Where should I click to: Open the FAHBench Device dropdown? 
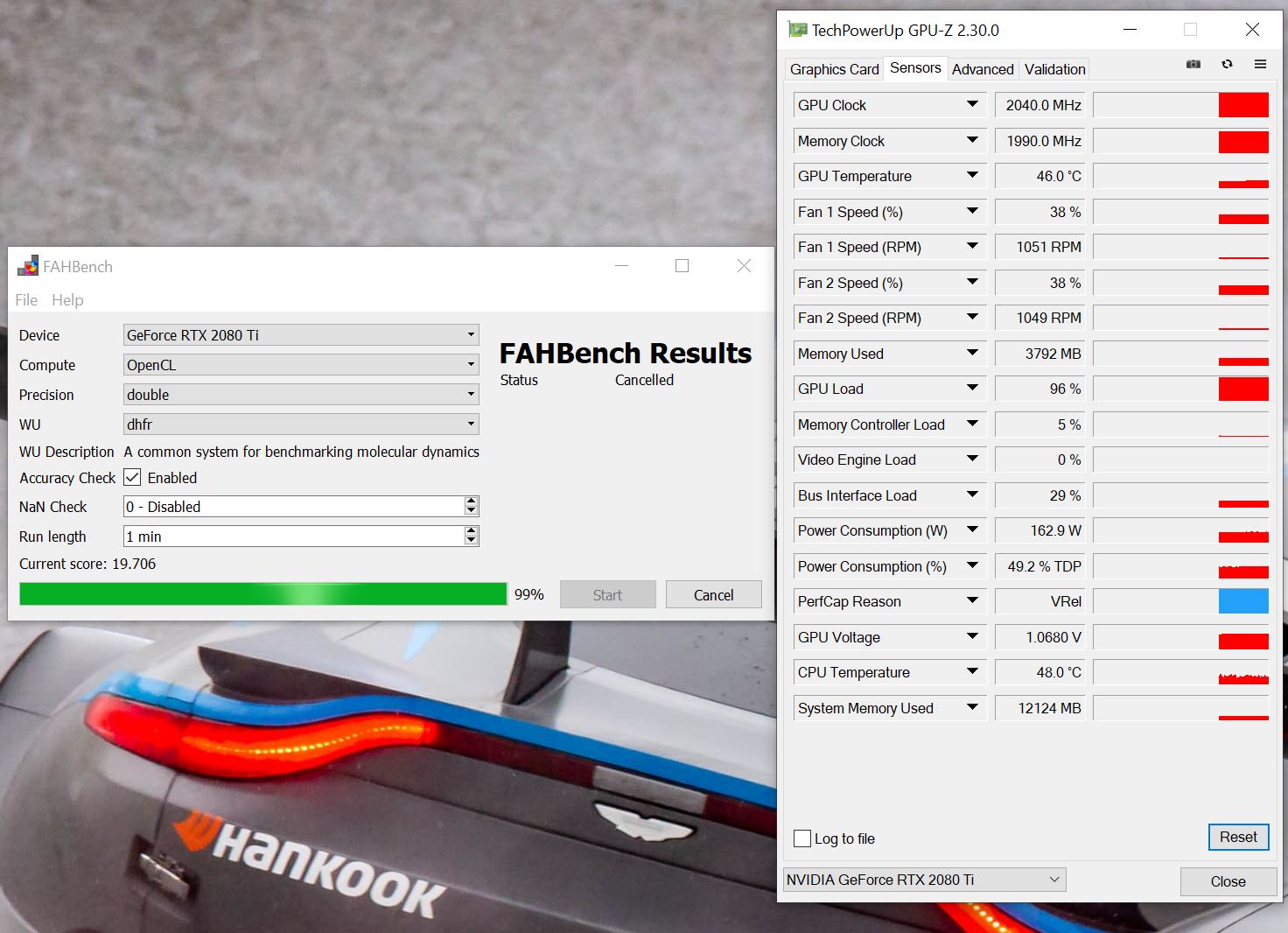click(301, 335)
